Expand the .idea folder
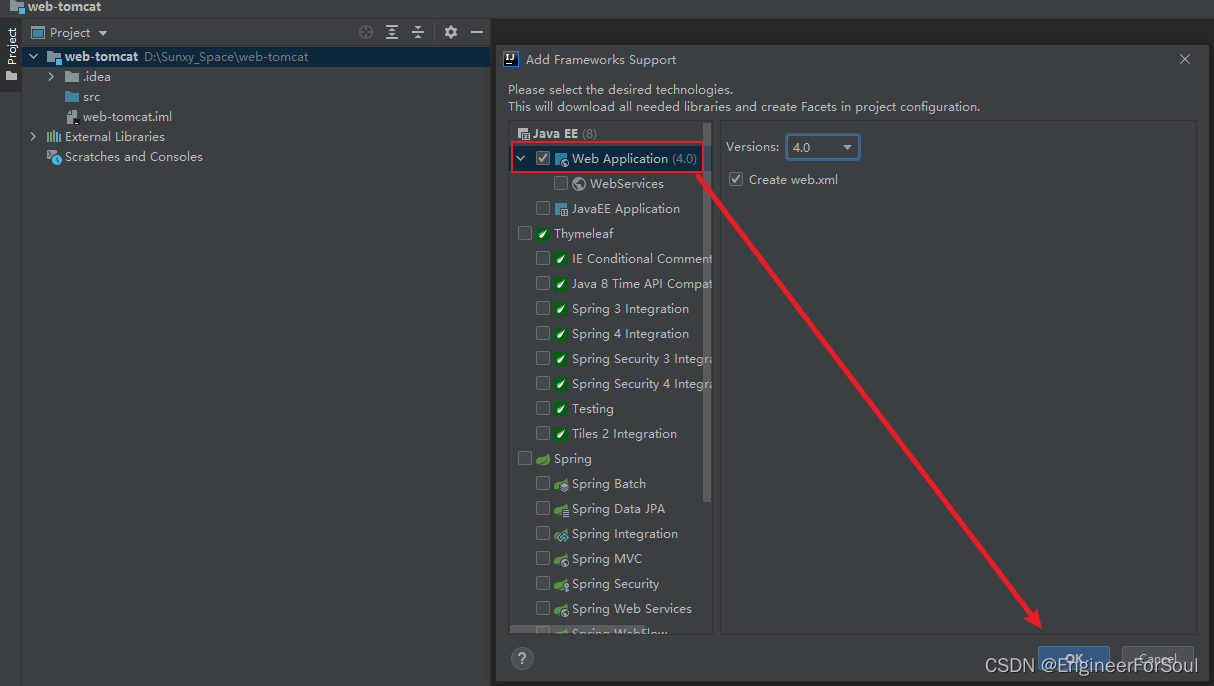 pos(51,77)
